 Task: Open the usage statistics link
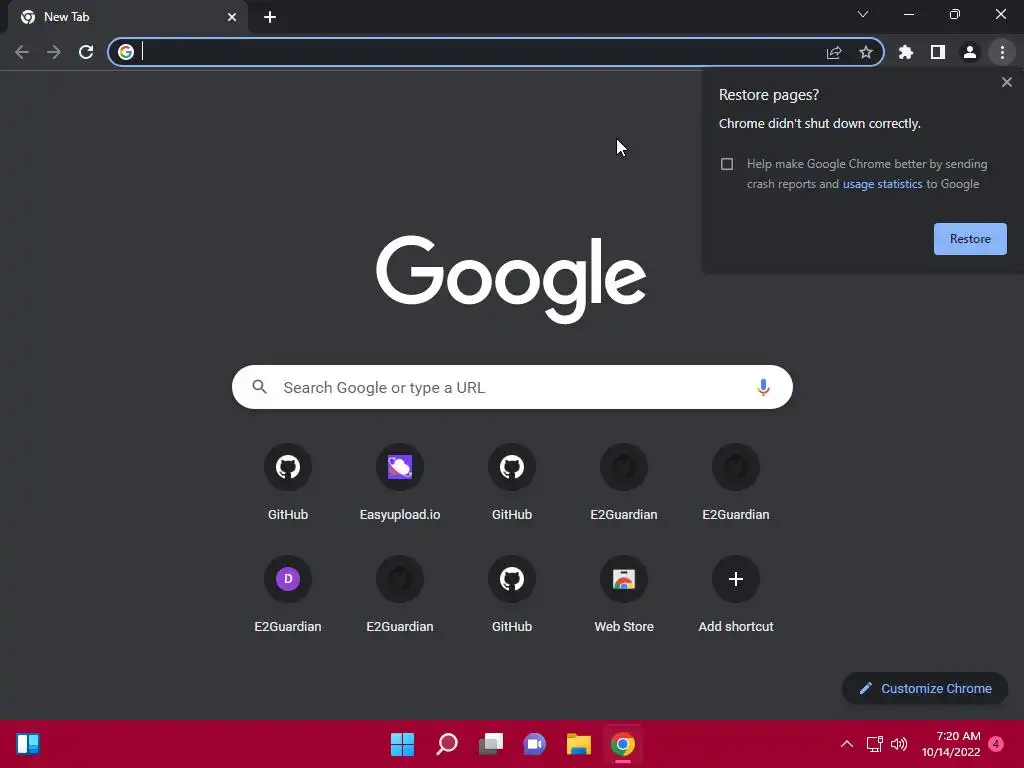(882, 184)
